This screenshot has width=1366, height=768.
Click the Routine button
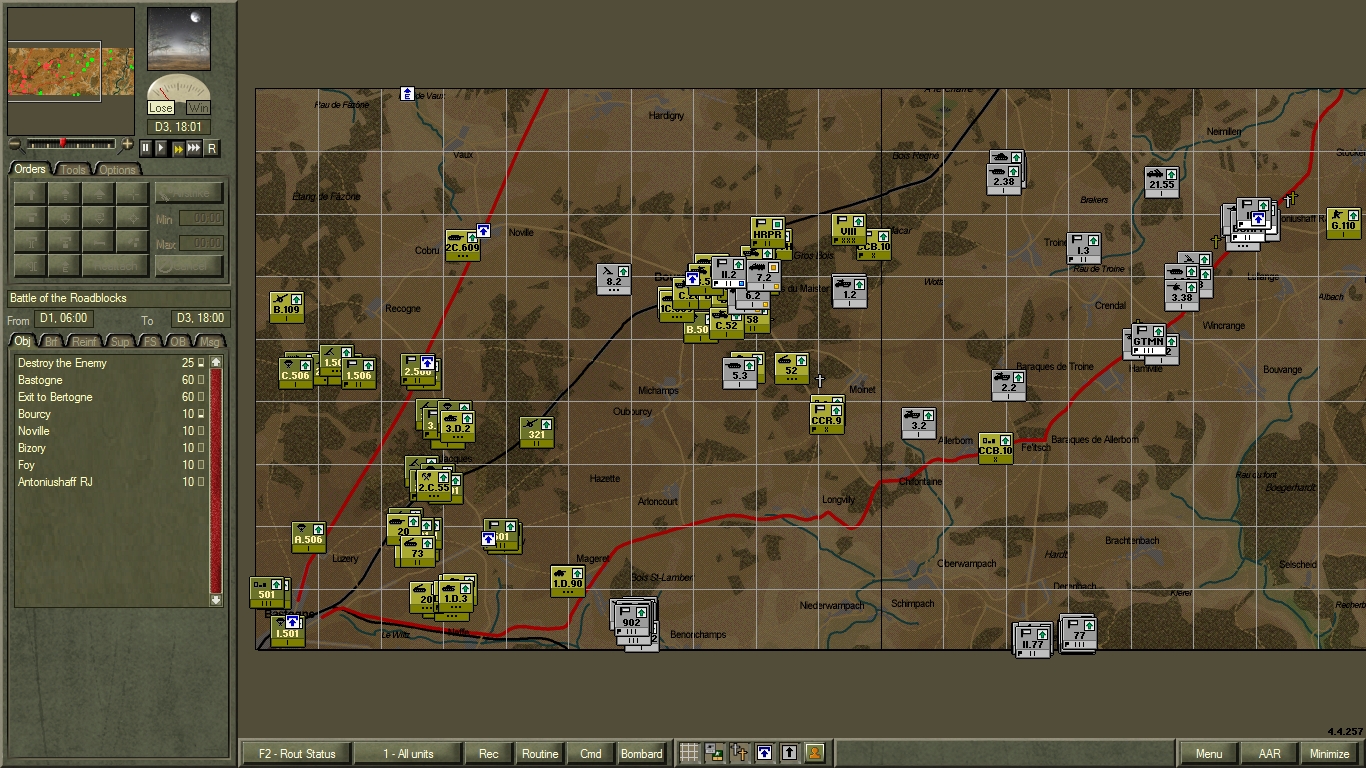540,753
